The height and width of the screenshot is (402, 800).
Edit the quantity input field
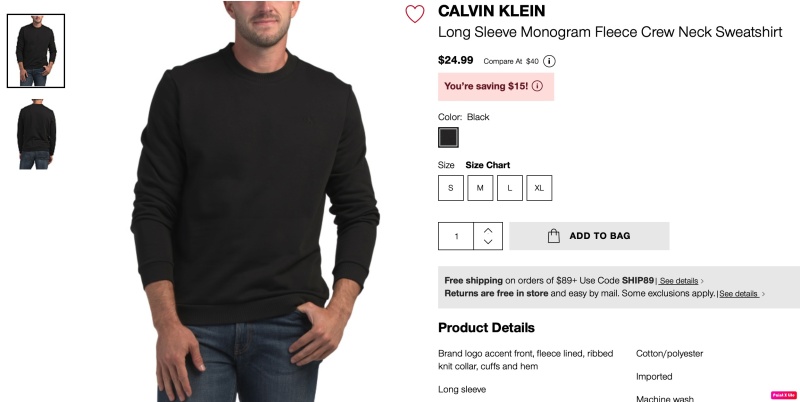456,236
